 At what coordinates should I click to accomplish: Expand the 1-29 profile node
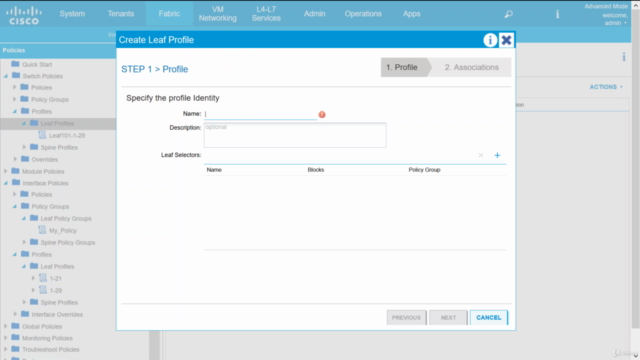pos(33,290)
